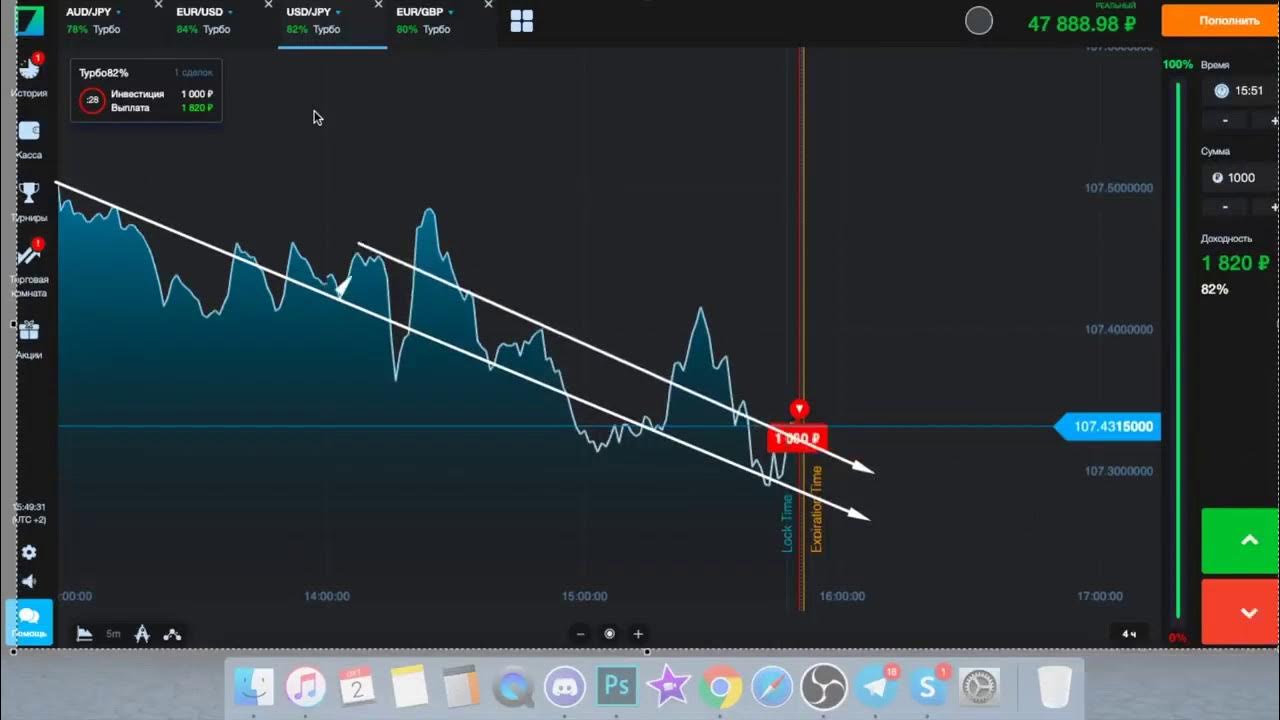Open QuickTime Player from the Dock

(514, 687)
